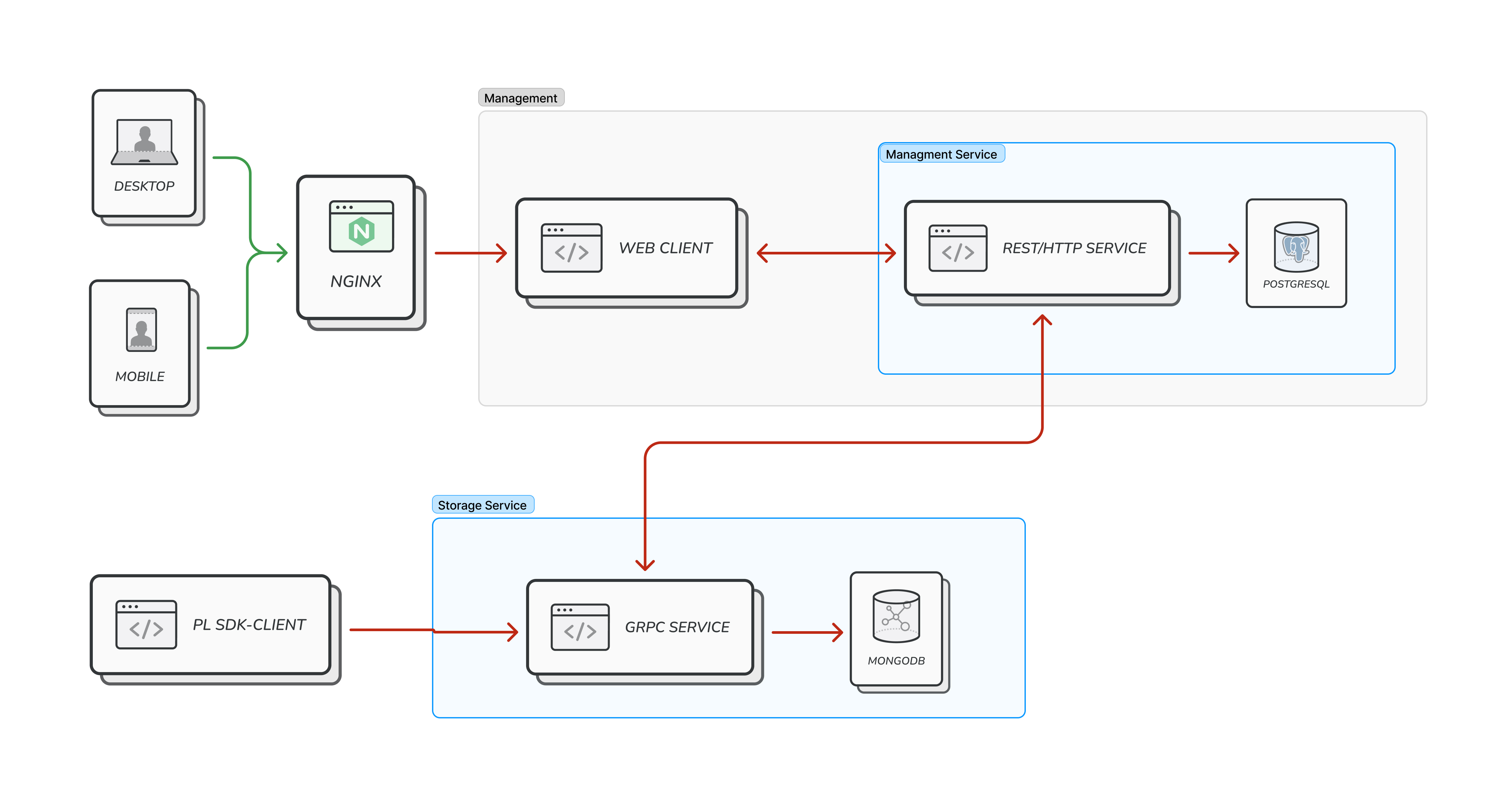
Task: Click the PL SDK-Client code icon
Action: [x=146, y=625]
